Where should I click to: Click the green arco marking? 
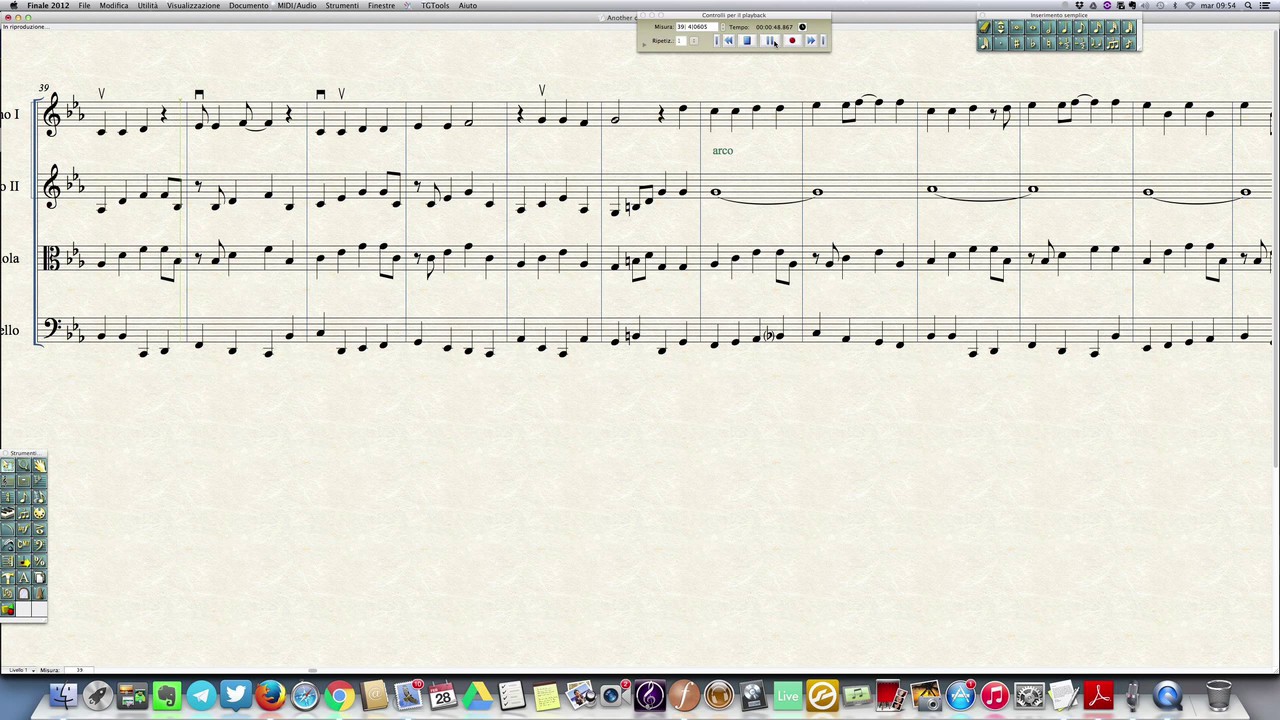[x=723, y=150]
